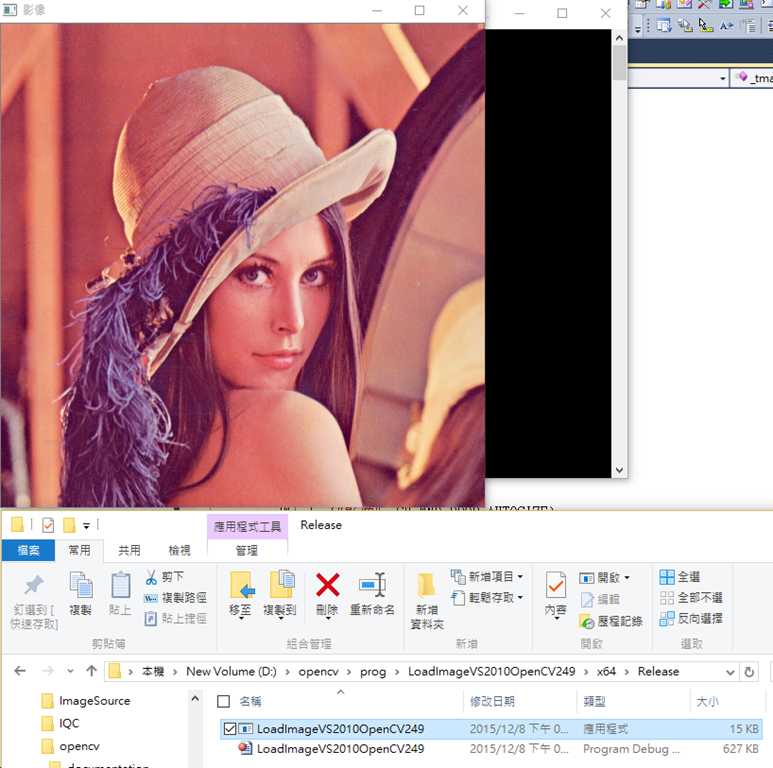Click Select none (全部不選)
The width and height of the screenshot is (773, 768).
(691, 598)
